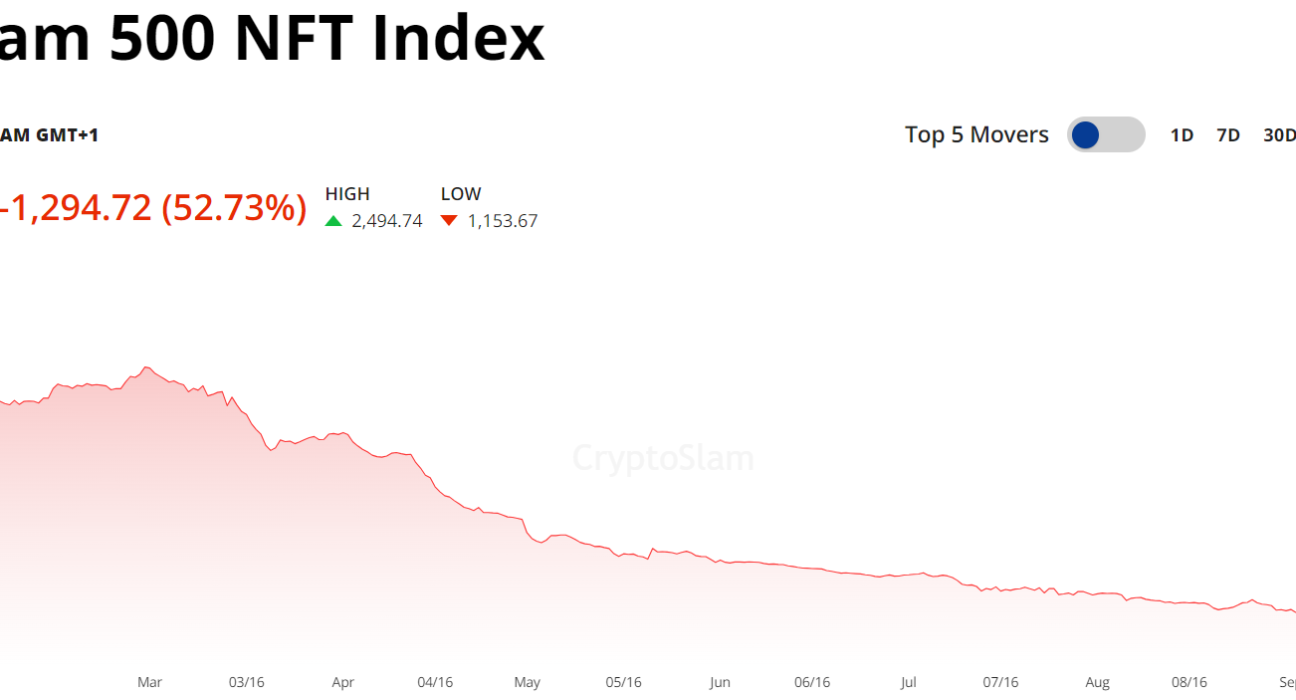Viewport: 1296px width, 700px height.
Task: Click the HIGH value 2,494.74
Action: pyautogui.click(x=387, y=221)
